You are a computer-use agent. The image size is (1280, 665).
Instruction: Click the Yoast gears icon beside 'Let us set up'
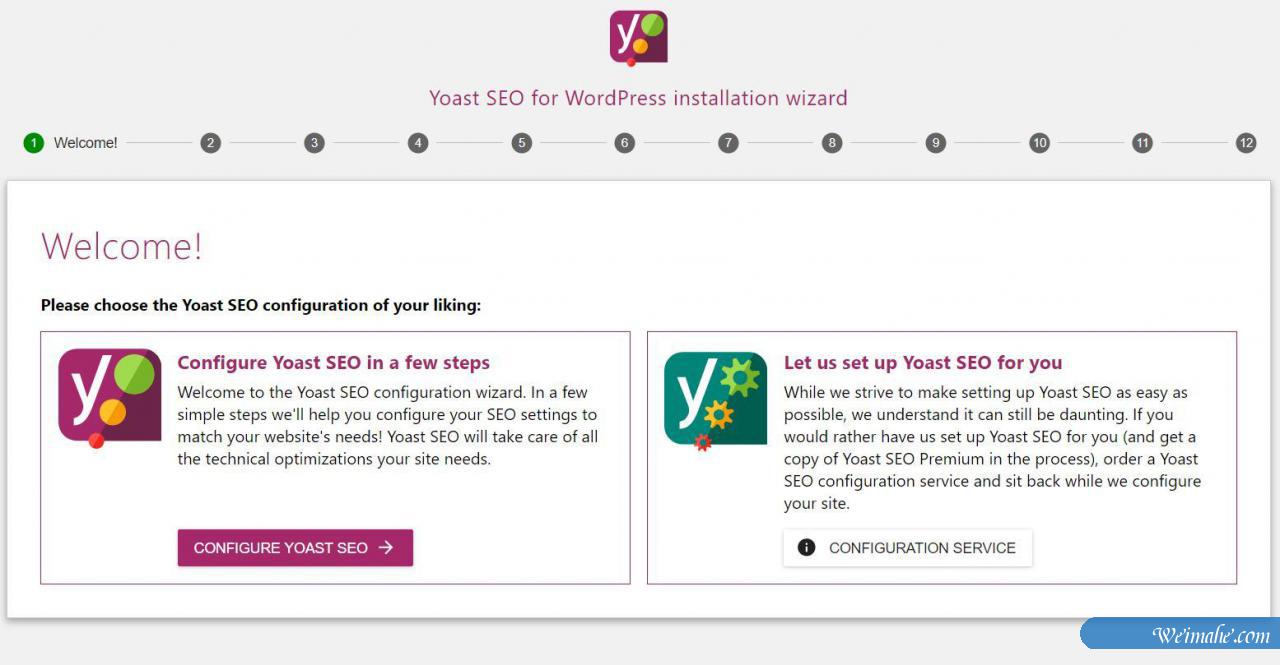tap(713, 397)
